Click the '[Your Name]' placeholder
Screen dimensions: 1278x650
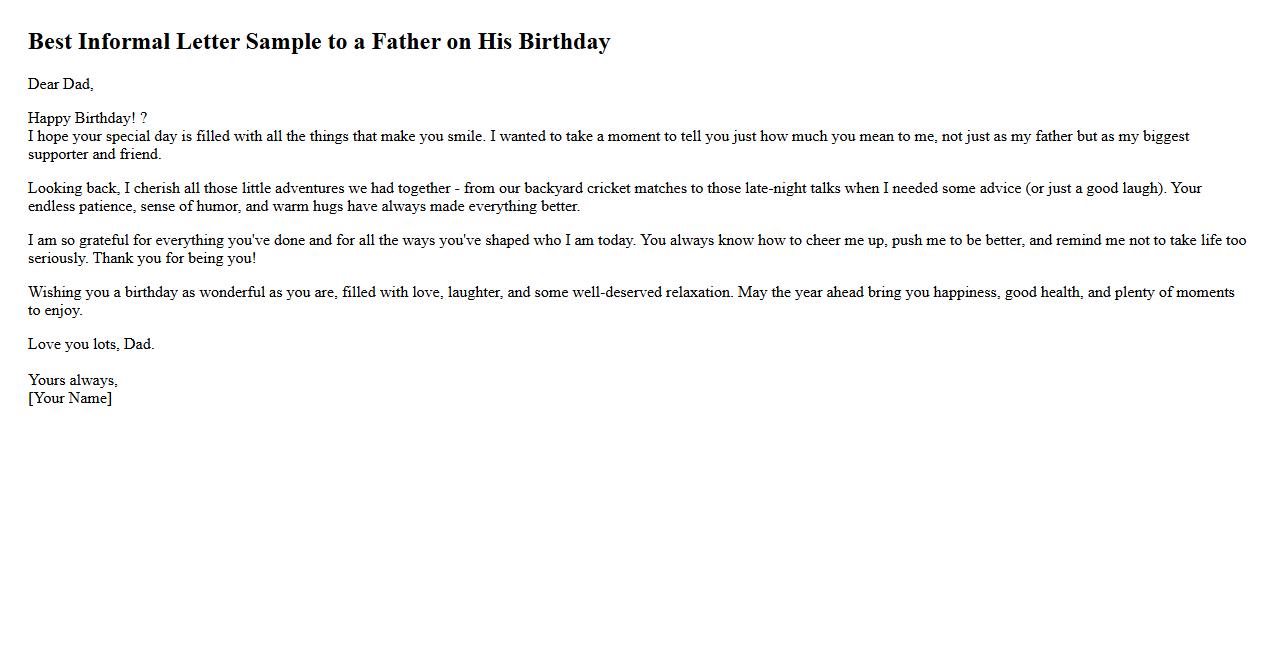(70, 398)
